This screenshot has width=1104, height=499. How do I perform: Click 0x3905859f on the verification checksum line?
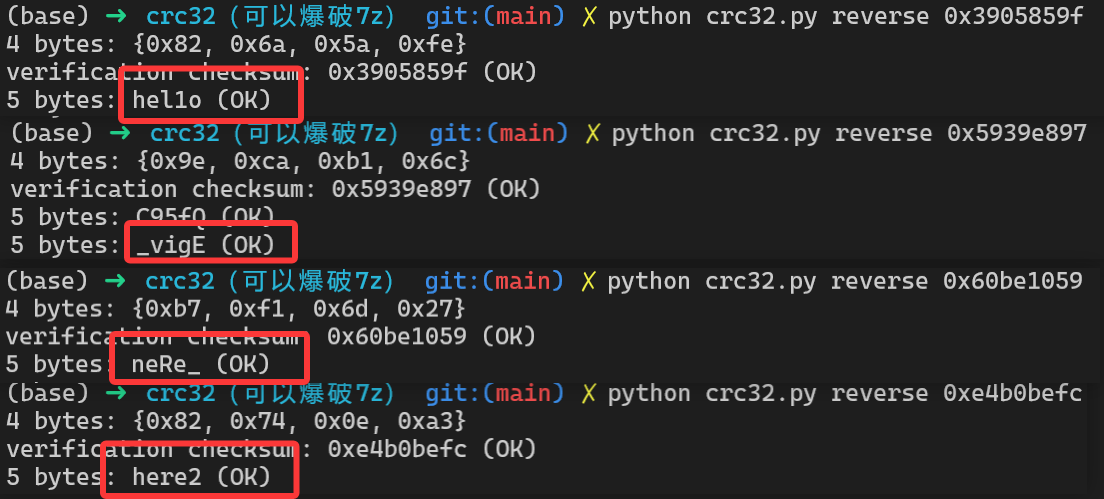pyautogui.click(x=398, y=72)
